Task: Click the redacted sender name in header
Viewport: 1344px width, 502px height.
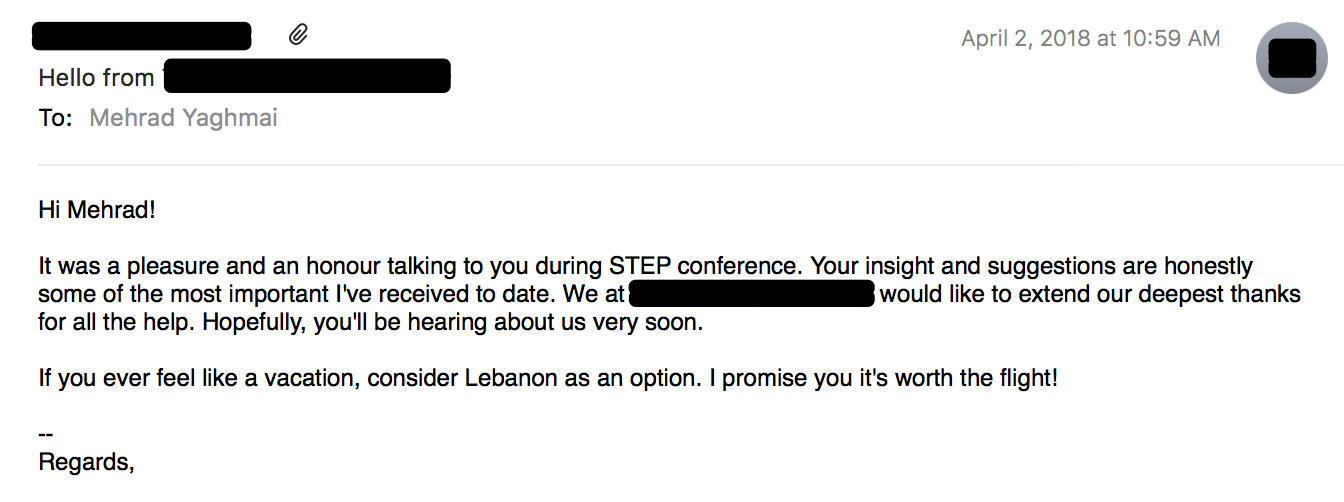Action: [141, 36]
